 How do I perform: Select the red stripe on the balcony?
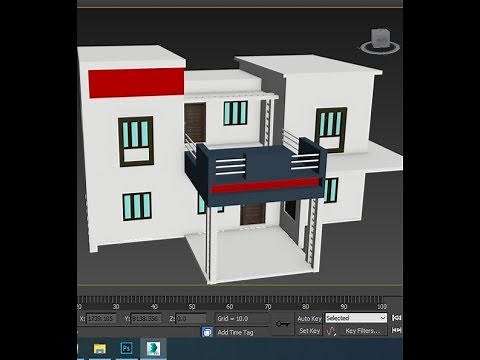266,185
